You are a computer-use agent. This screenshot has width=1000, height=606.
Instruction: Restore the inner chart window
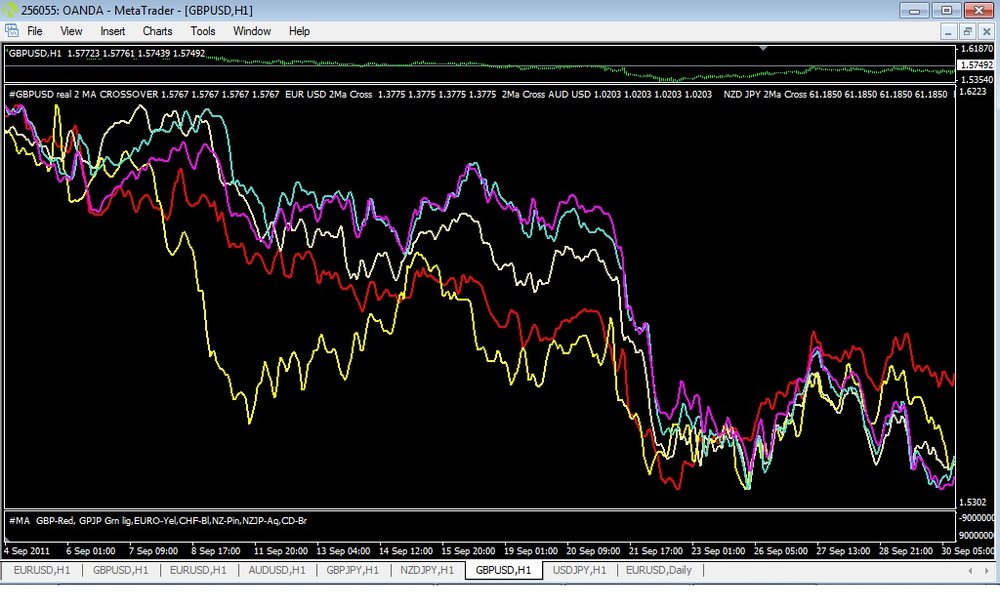[967, 31]
